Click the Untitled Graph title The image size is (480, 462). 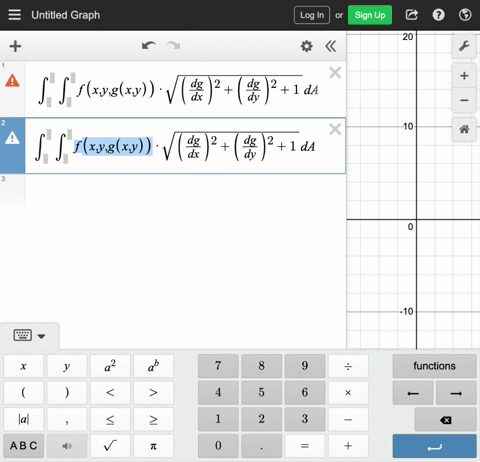pyautogui.click(x=66, y=15)
